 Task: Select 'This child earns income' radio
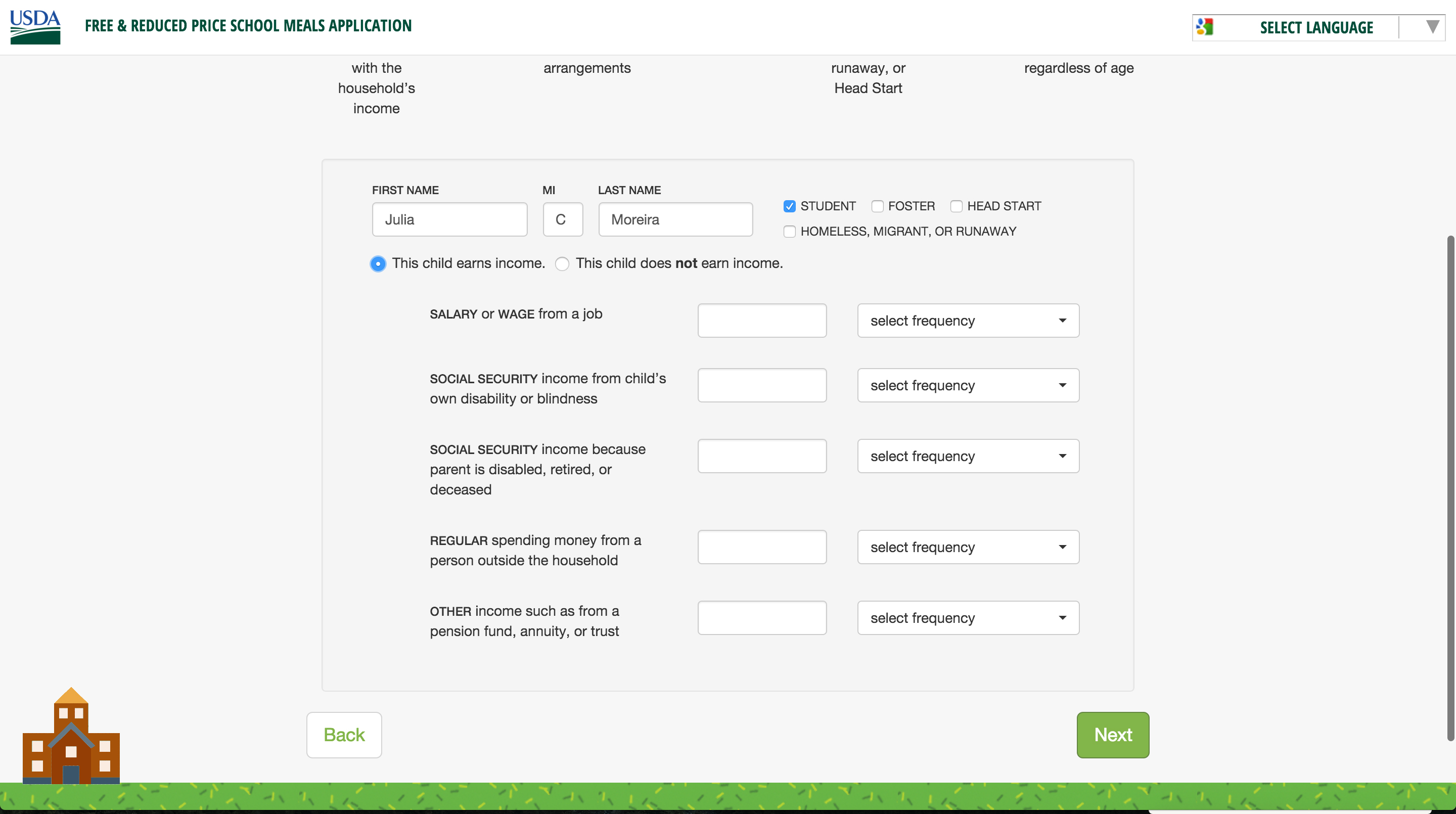click(x=378, y=264)
